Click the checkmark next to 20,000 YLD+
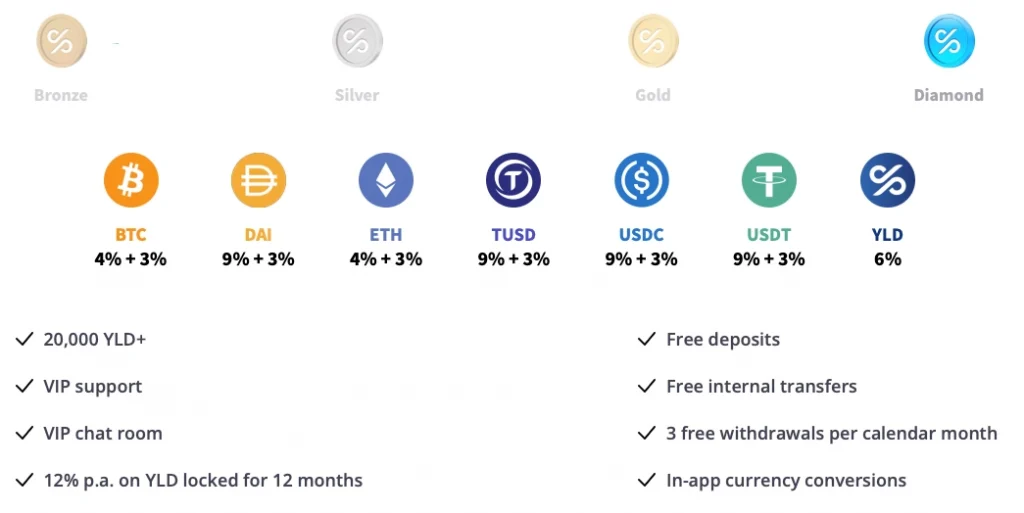This screenshot has height=513, width=1024. (x=25, y=340)
